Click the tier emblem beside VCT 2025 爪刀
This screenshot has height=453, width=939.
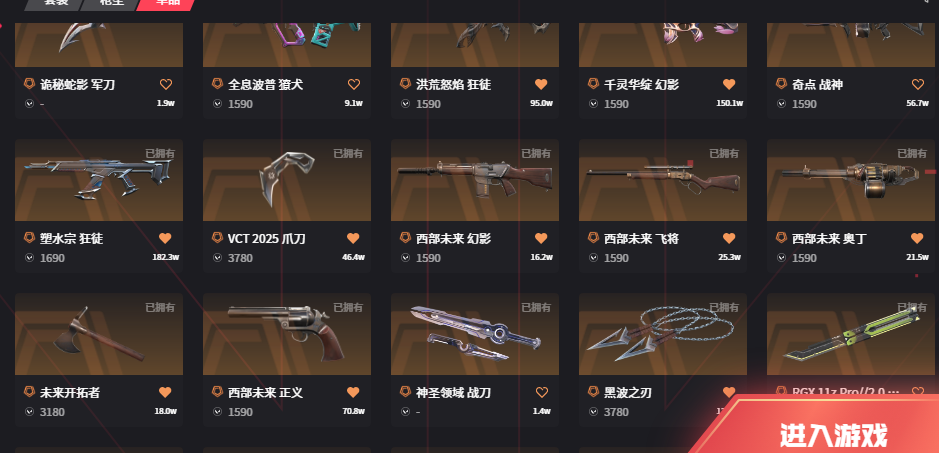(217, 238)
